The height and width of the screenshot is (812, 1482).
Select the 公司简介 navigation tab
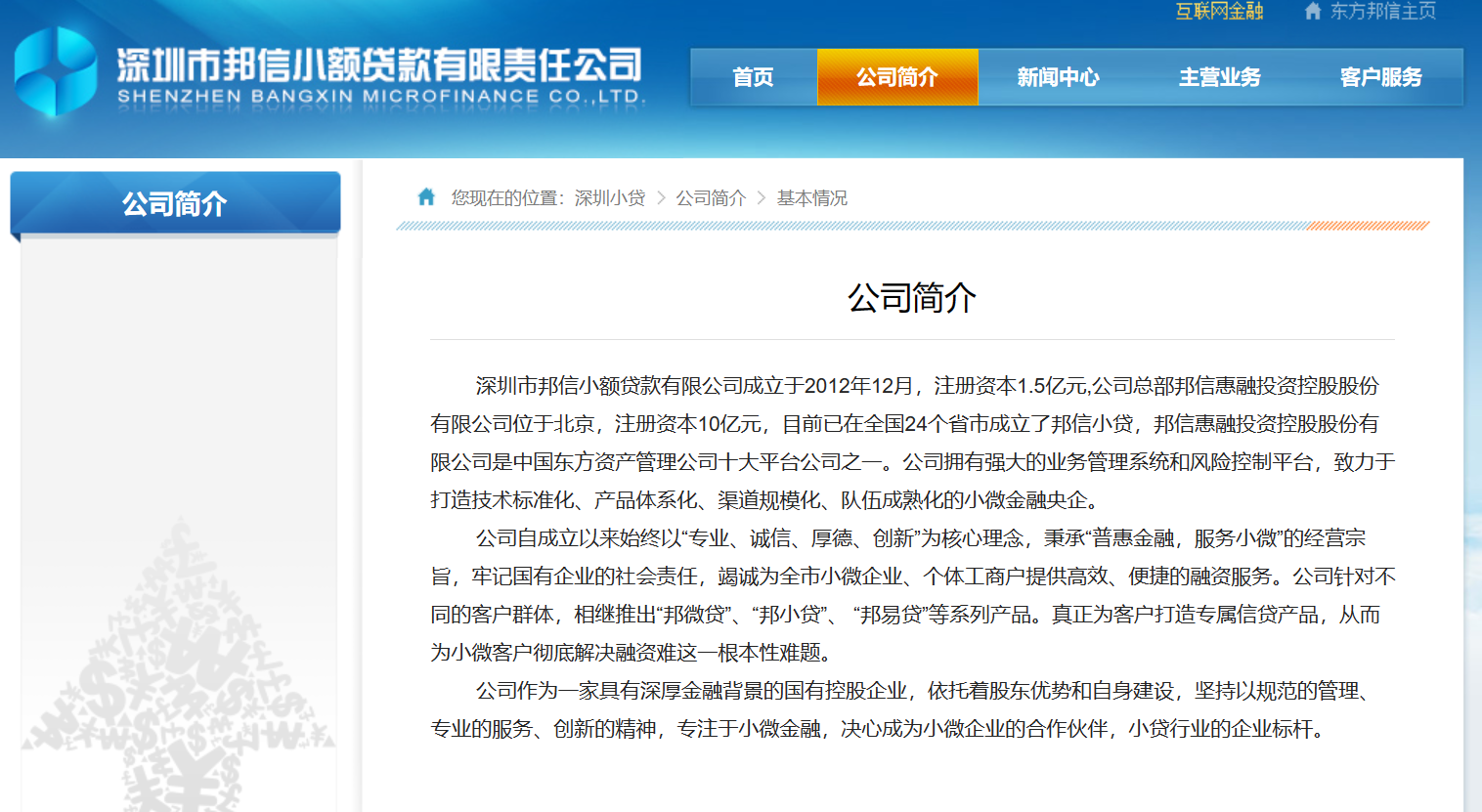point(897,77)
